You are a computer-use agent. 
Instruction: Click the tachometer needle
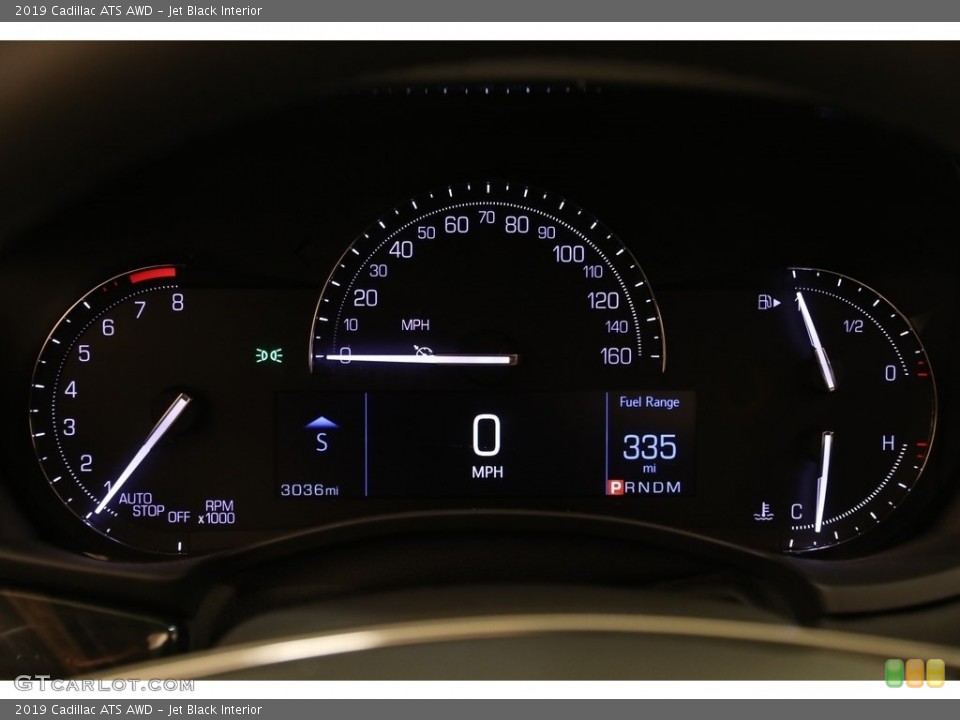143,453
